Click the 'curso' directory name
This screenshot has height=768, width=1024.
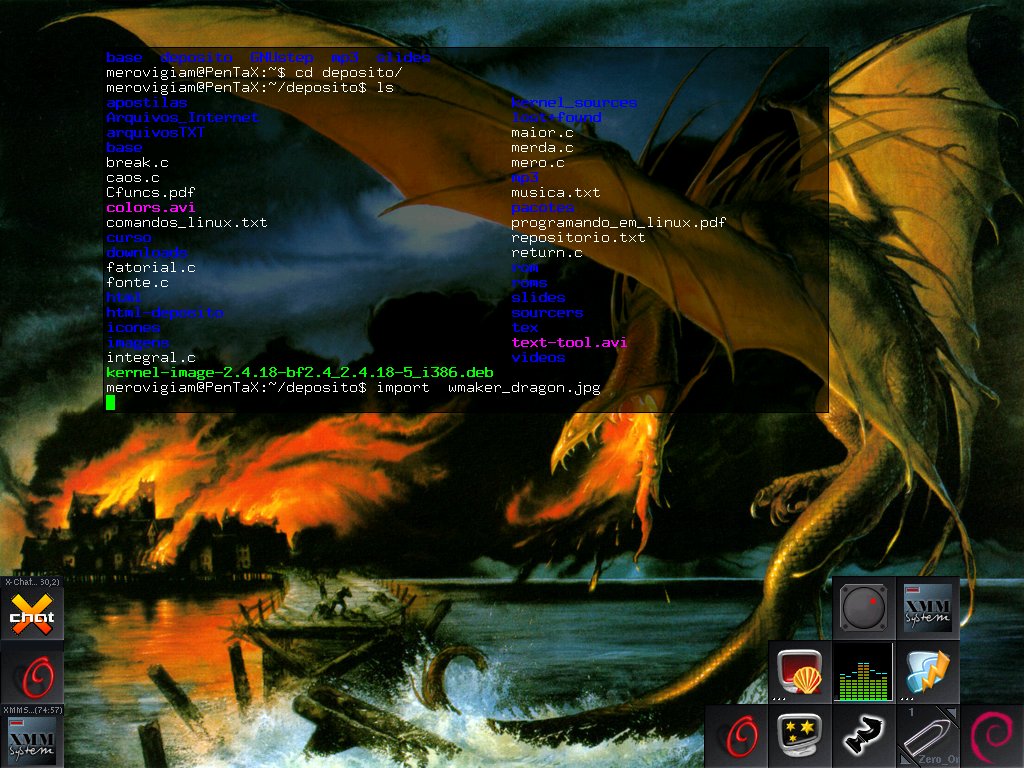129,238
